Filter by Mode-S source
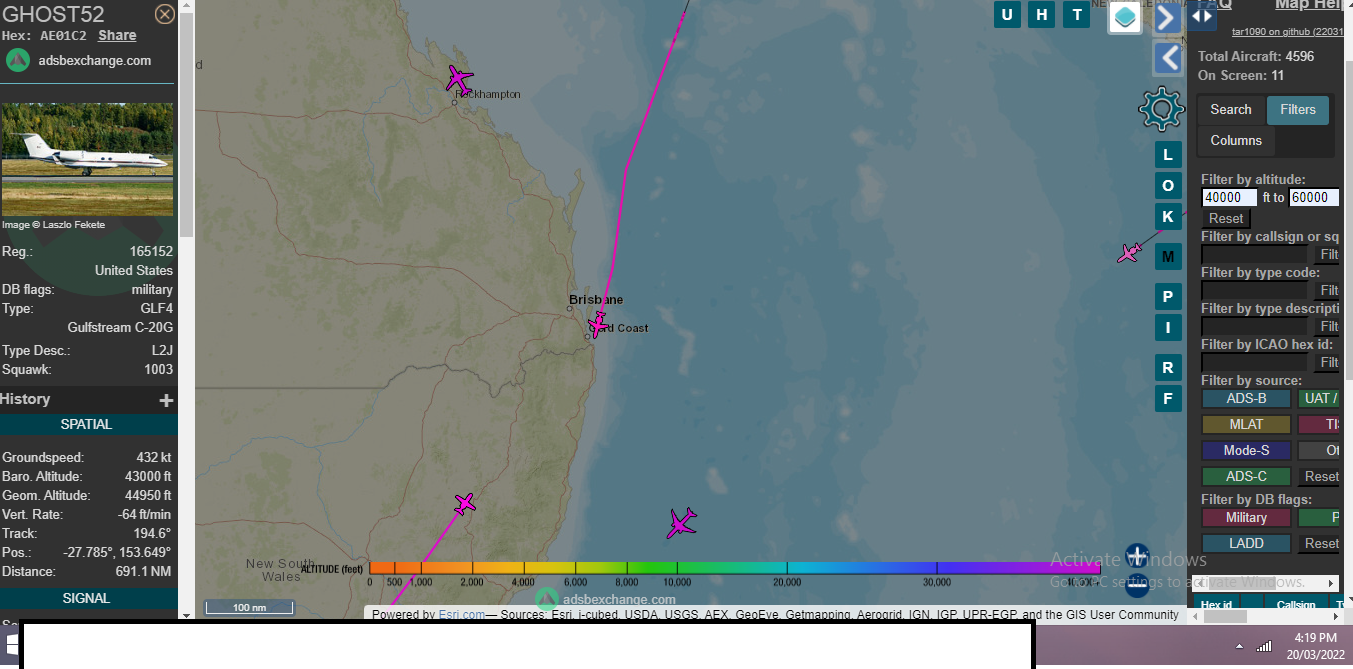The height and width of the screenshot is (669, 1353). 1246,451
